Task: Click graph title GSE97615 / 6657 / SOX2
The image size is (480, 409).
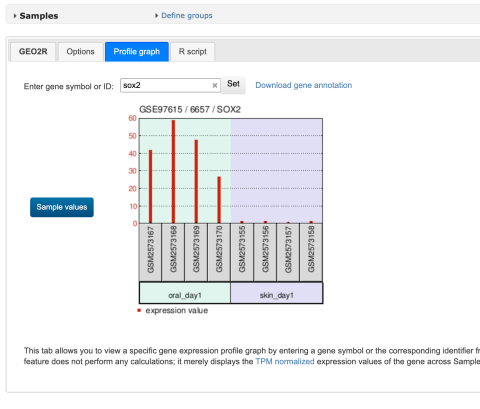Action: (x=190, y=109)
